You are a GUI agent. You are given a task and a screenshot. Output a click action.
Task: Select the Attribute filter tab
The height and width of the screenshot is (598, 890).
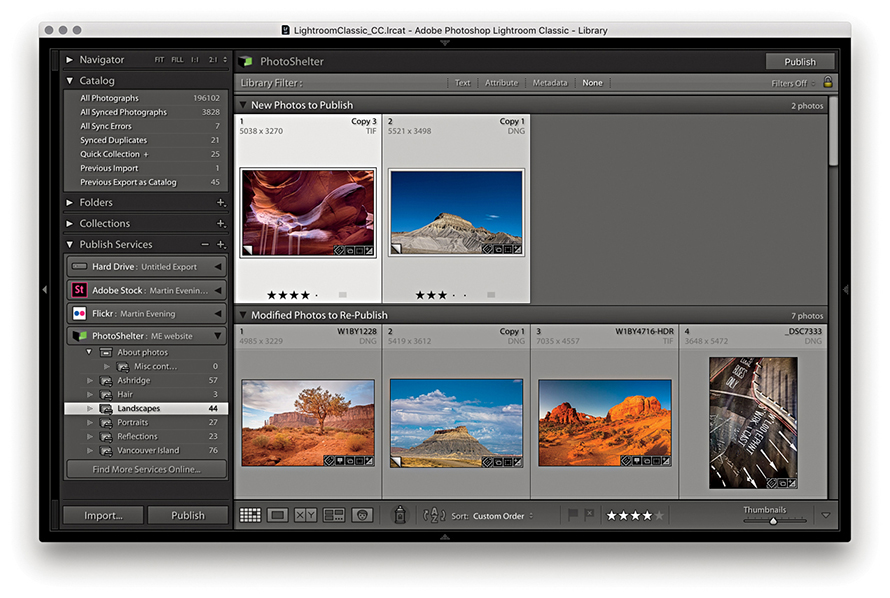[501, 83]
